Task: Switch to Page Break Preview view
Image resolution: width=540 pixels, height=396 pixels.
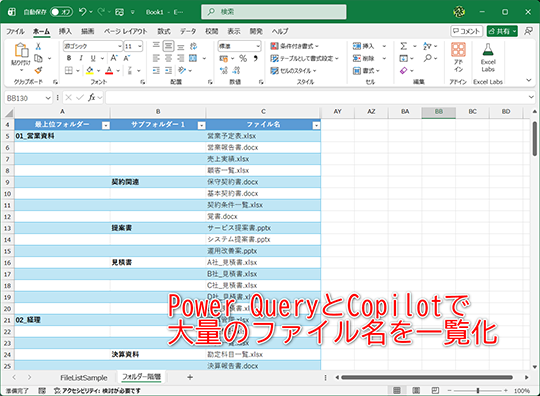Action: click(435, 390)
